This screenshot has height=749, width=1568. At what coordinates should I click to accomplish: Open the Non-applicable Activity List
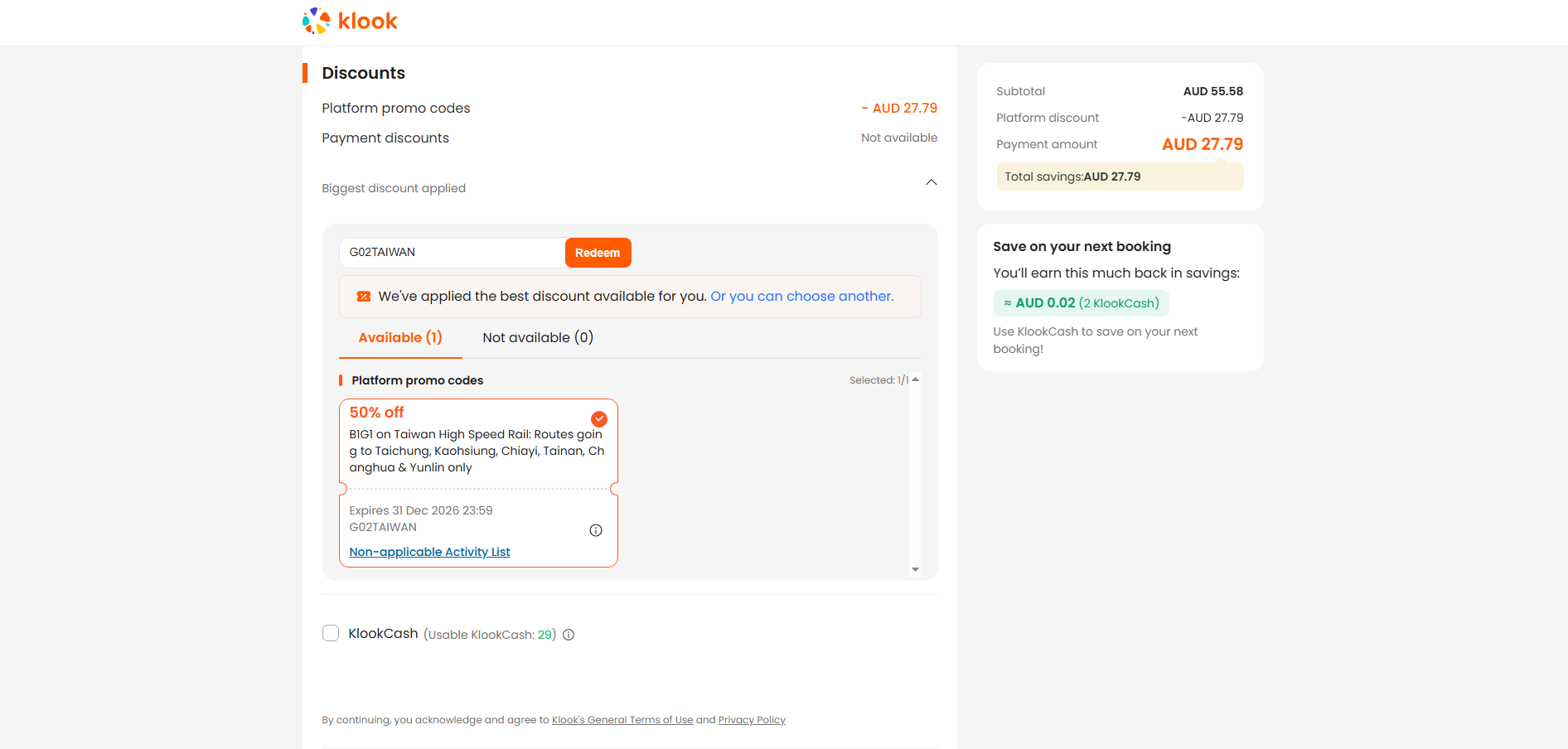(429, 552)
